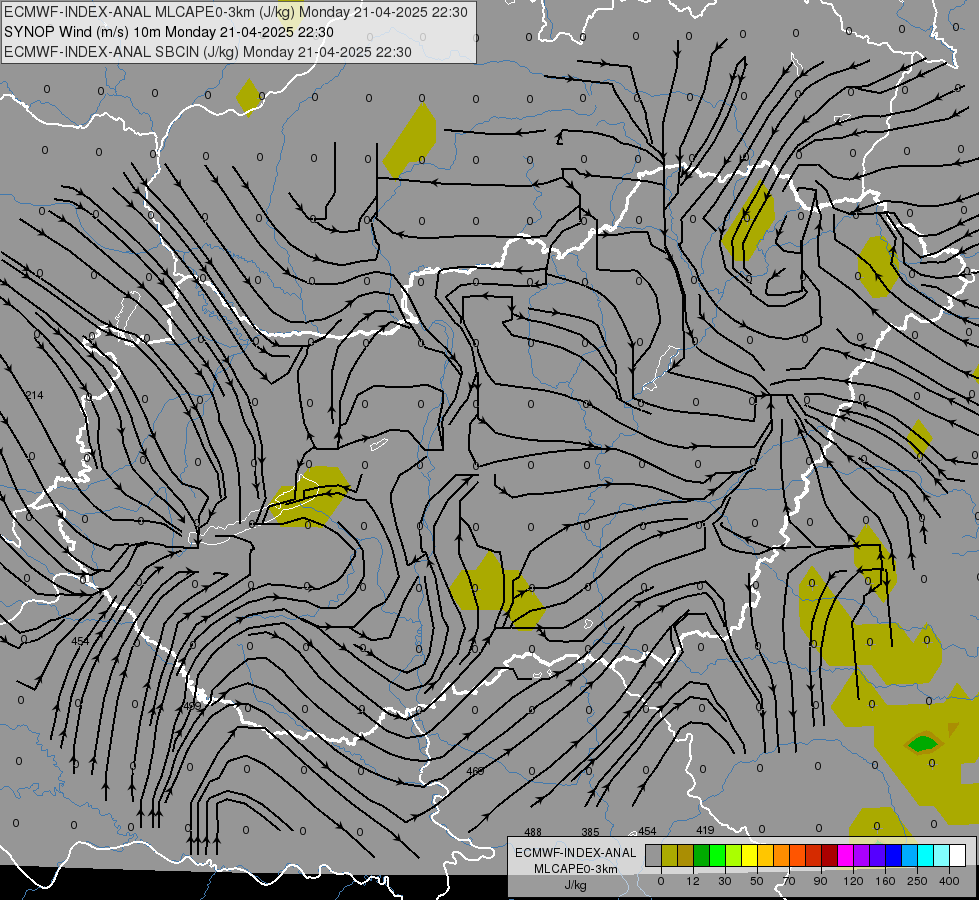The width and height of the screenshot is (979, 900).
Task: Select the magenta legend swatch
Action: [845, 855]
